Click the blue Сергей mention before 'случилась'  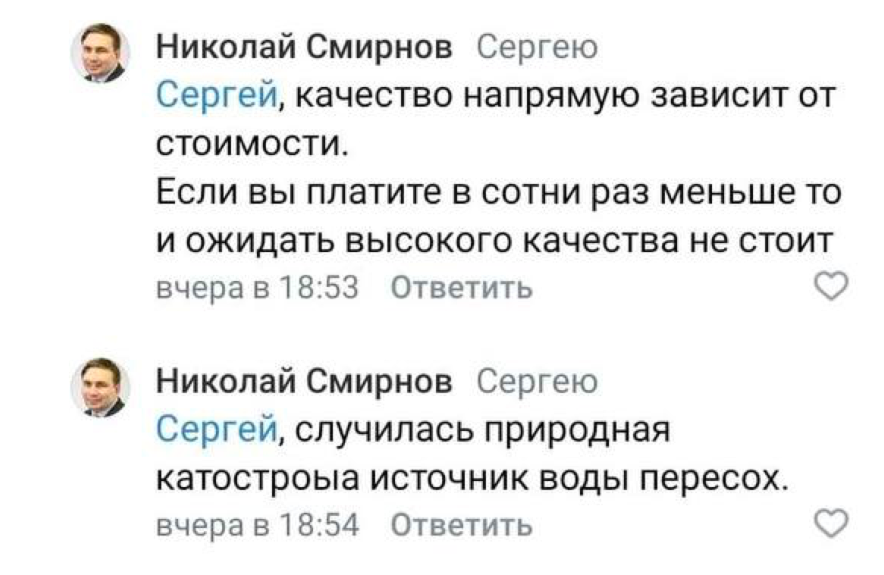[217, 431]
